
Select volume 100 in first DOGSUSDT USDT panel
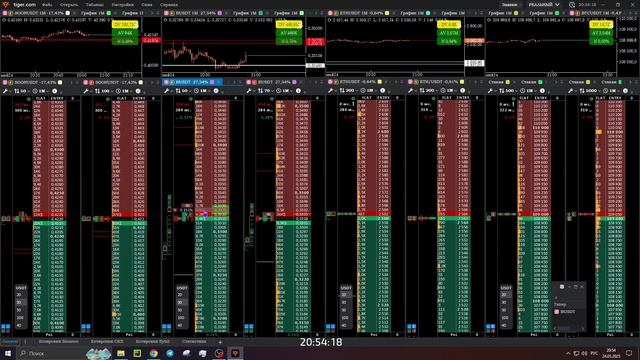point(20,318)
